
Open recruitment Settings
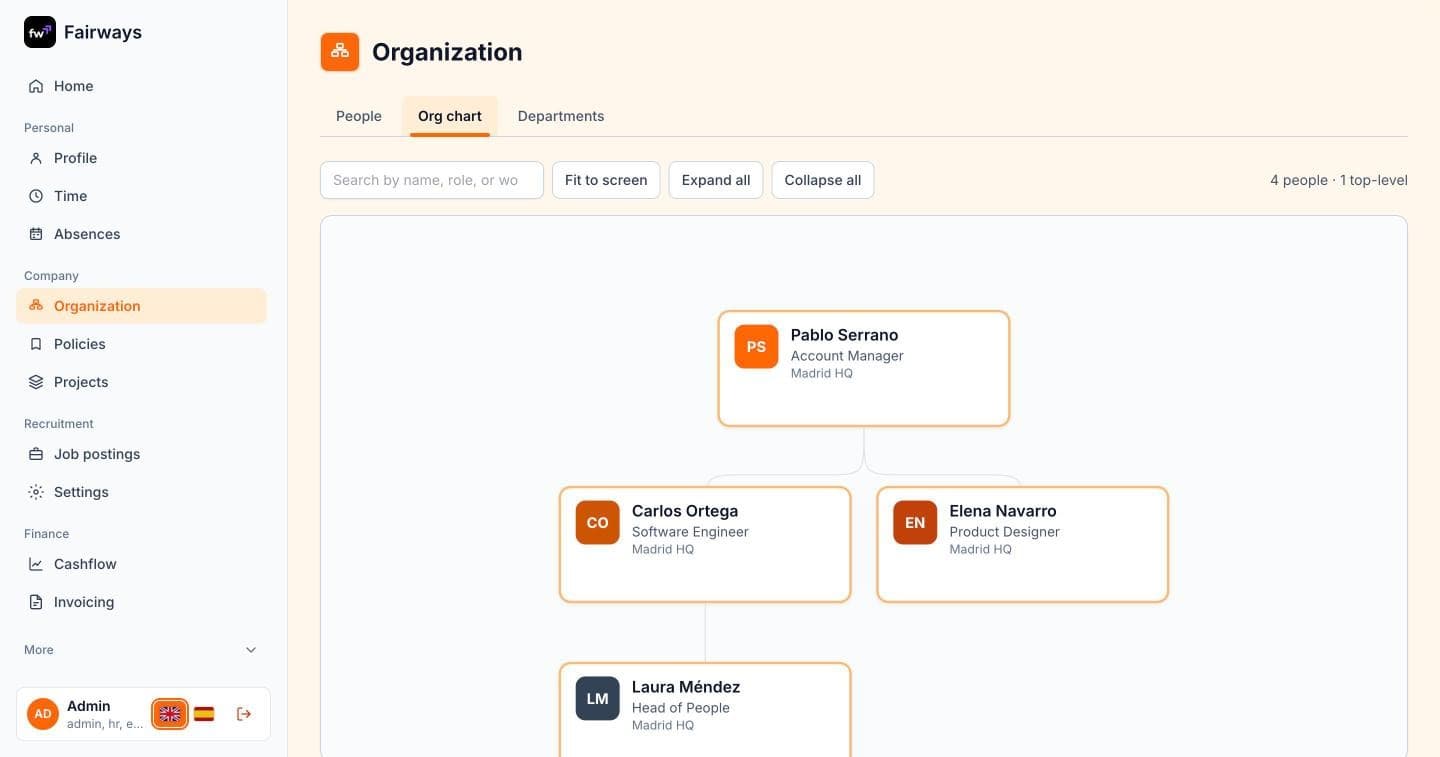141,492
